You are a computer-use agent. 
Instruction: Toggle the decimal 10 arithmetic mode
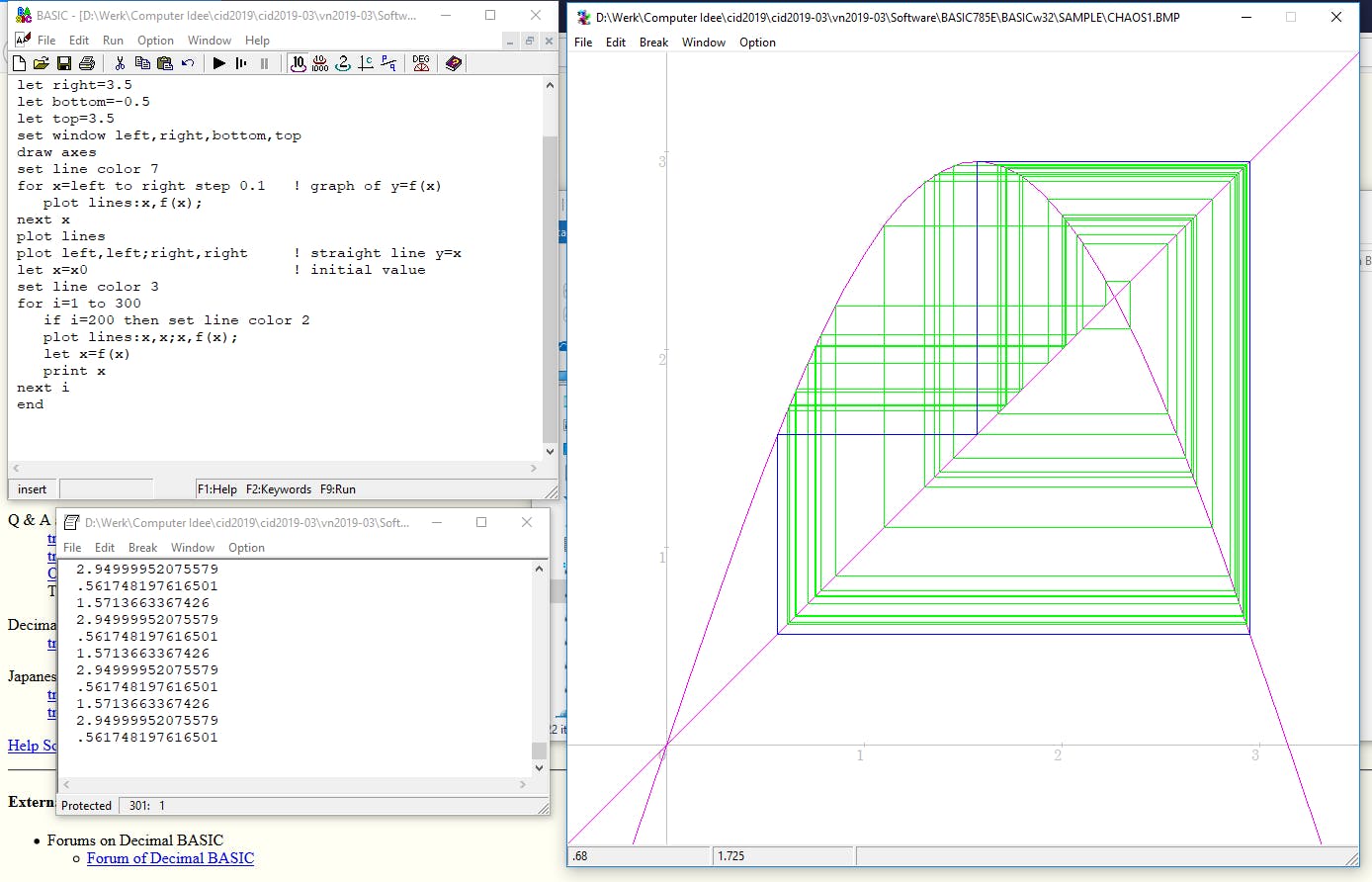coord(299,63)
